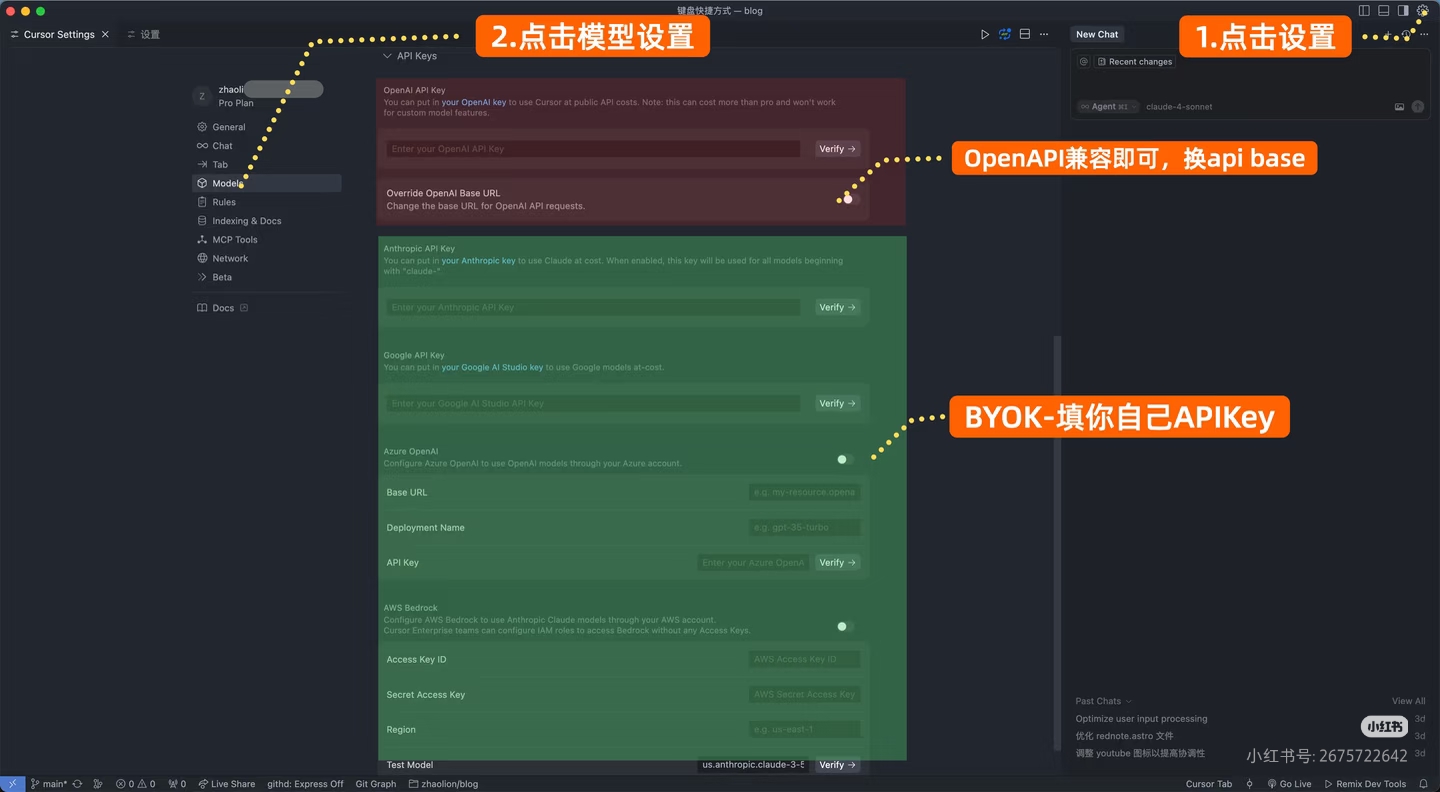1440x792 pixels.
Task: Click the remote window icon in status bar
Action: pyautogui.click(x=12, y=784)
